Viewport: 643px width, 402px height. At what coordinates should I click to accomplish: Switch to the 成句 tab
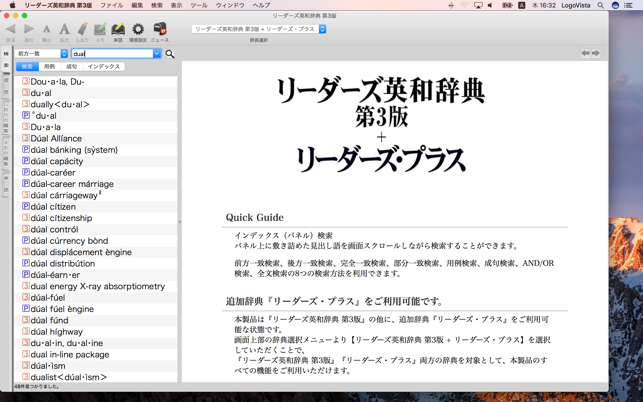point(71,67)
